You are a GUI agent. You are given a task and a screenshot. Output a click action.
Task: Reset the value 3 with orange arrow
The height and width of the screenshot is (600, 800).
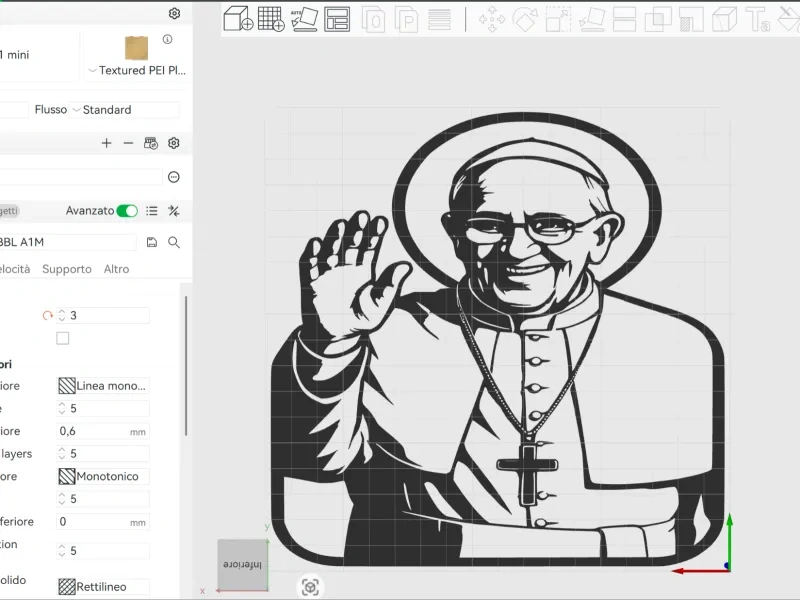(47, 316)
